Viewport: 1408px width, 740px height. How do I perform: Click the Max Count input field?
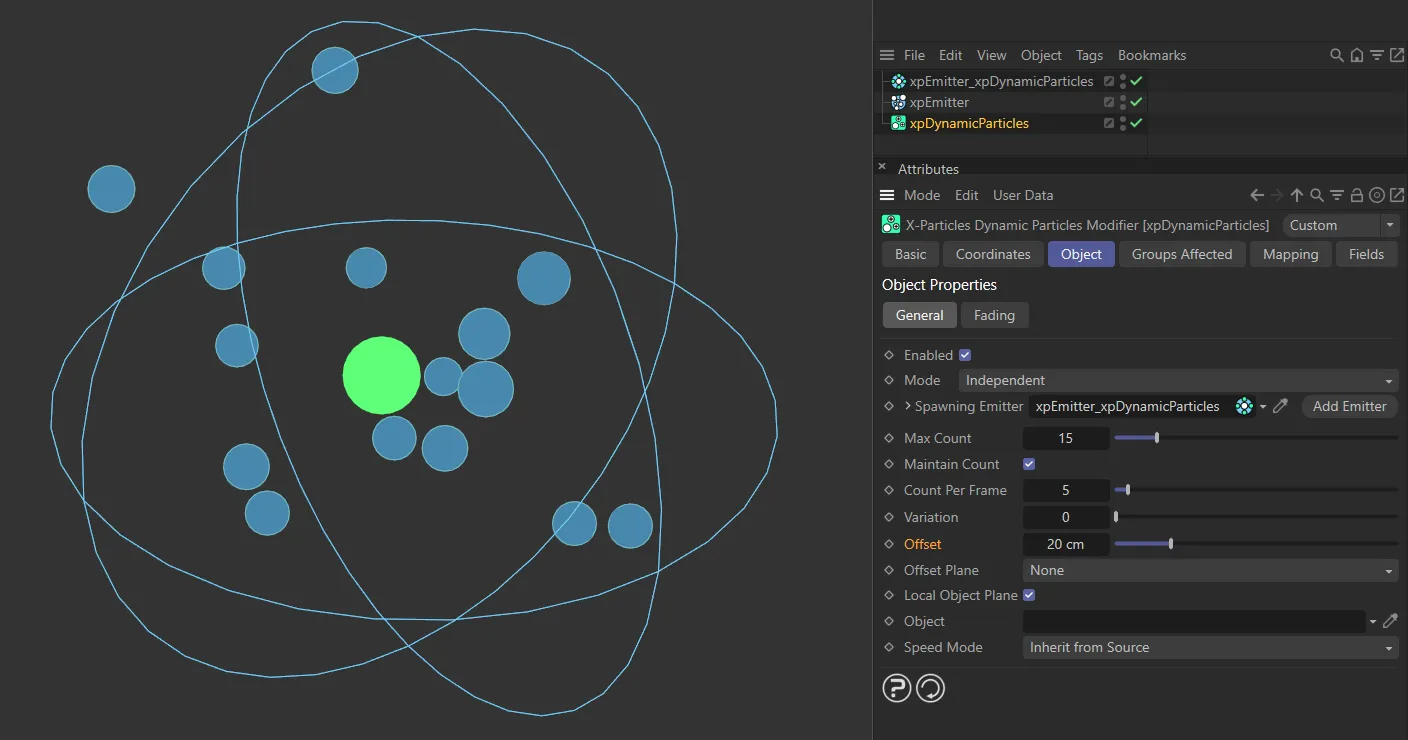1065,437
